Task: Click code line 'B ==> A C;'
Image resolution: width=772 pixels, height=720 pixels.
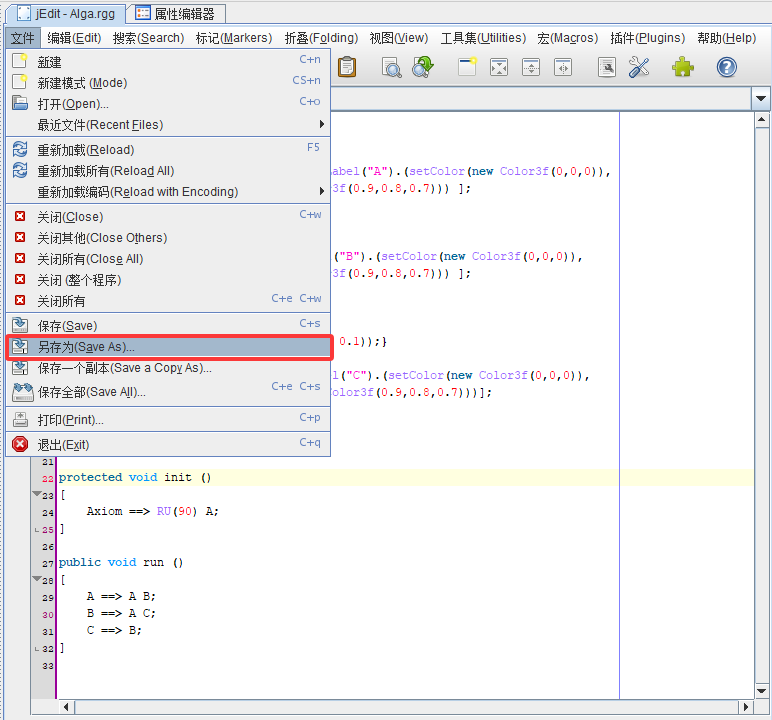Action: 121,613
